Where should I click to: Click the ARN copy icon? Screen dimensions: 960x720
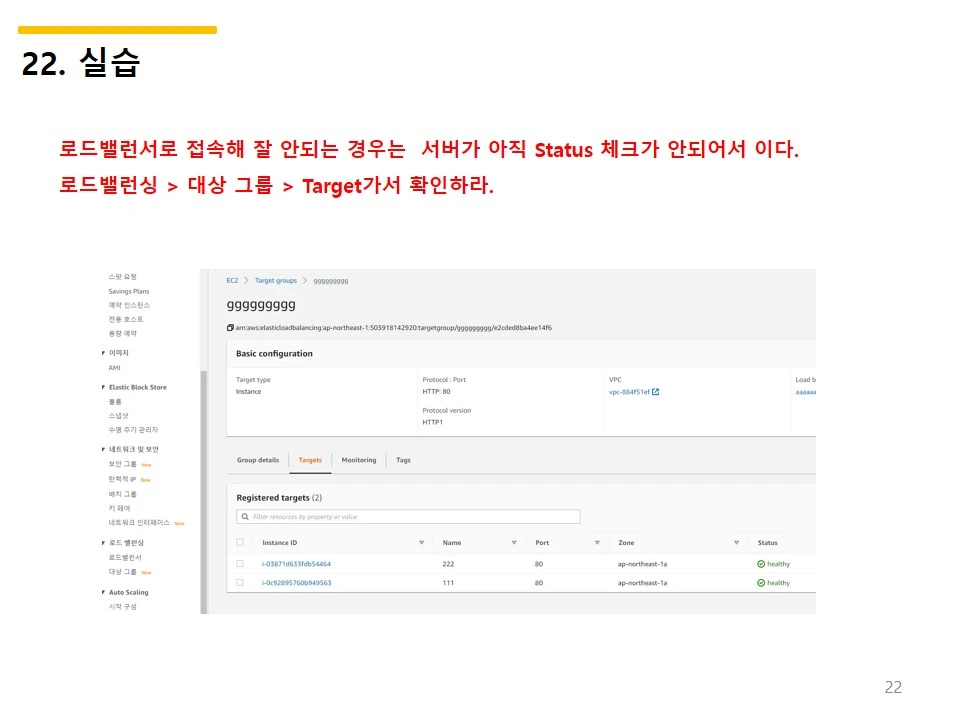230,326
